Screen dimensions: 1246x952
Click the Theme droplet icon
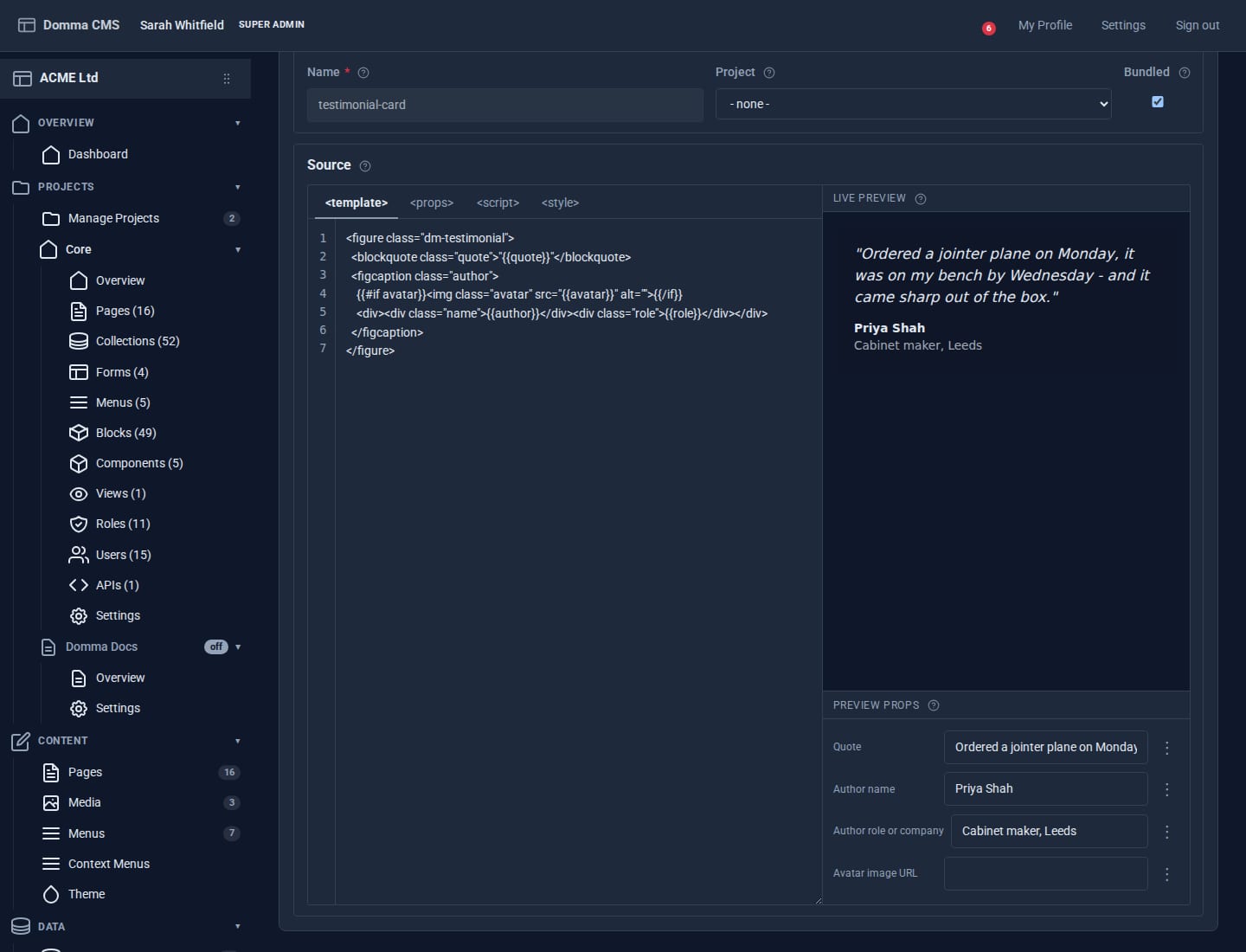51,895
